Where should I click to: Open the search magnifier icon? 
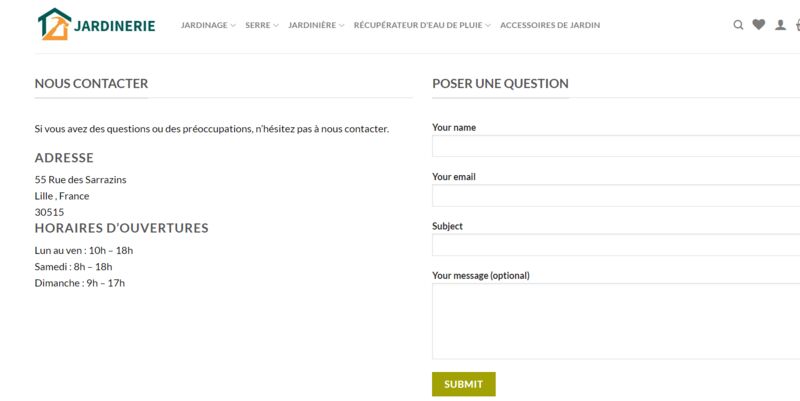pos(738,25)
